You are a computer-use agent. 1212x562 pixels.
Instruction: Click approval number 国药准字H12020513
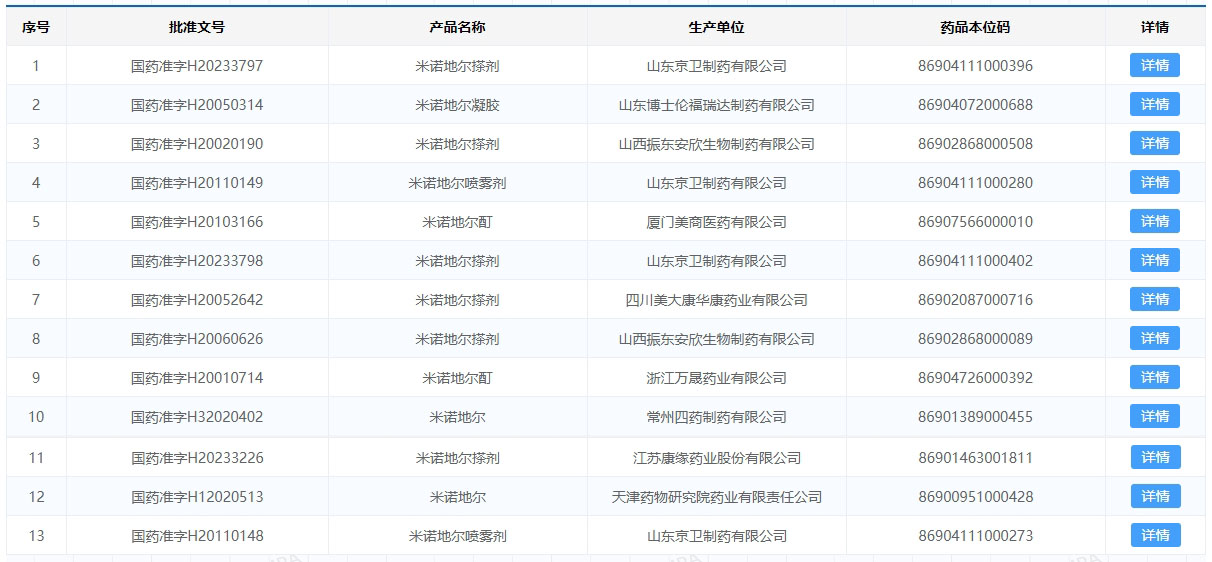click(197, 497)
